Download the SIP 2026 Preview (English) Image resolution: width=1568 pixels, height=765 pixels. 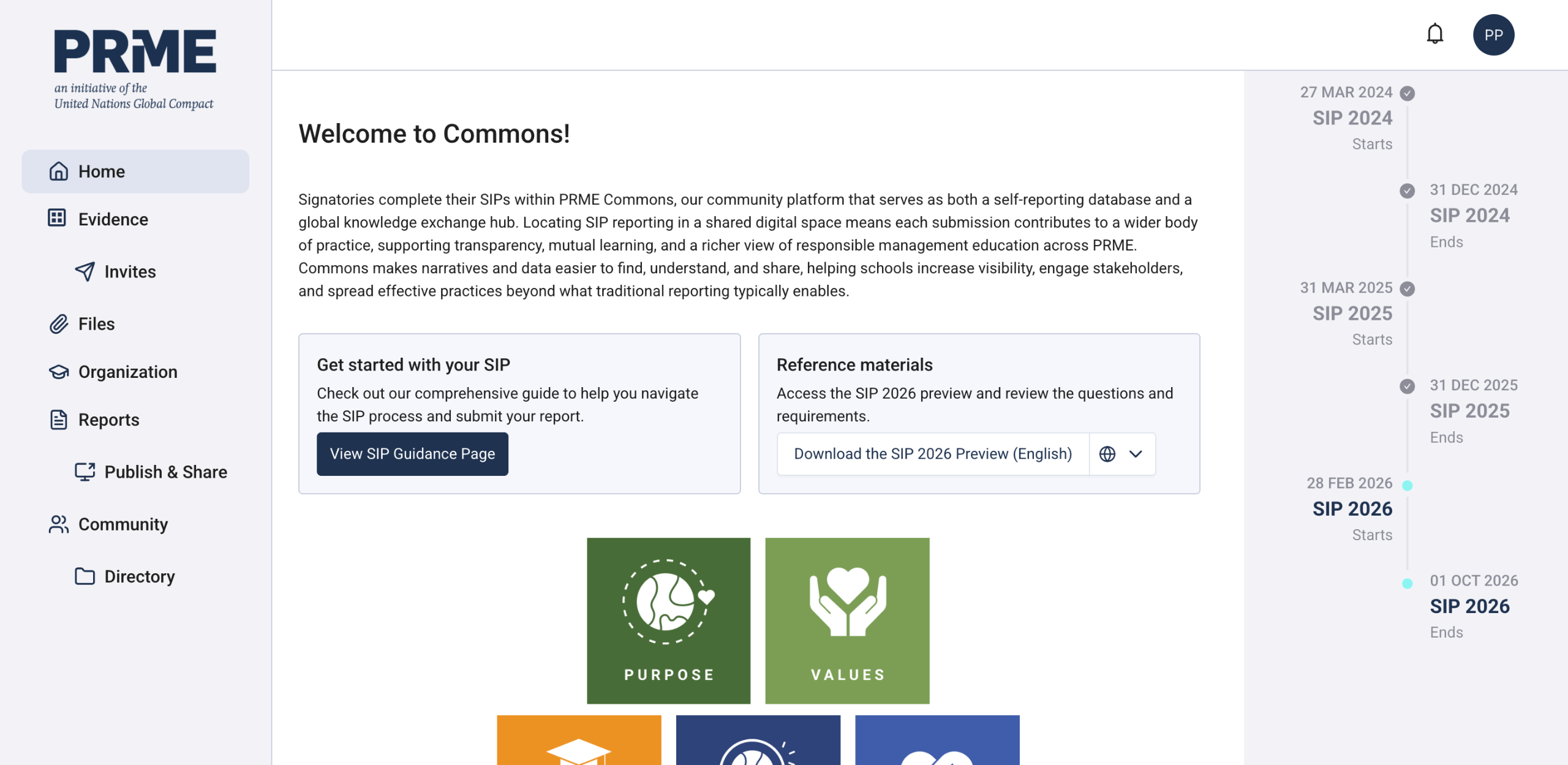[932, 454]
